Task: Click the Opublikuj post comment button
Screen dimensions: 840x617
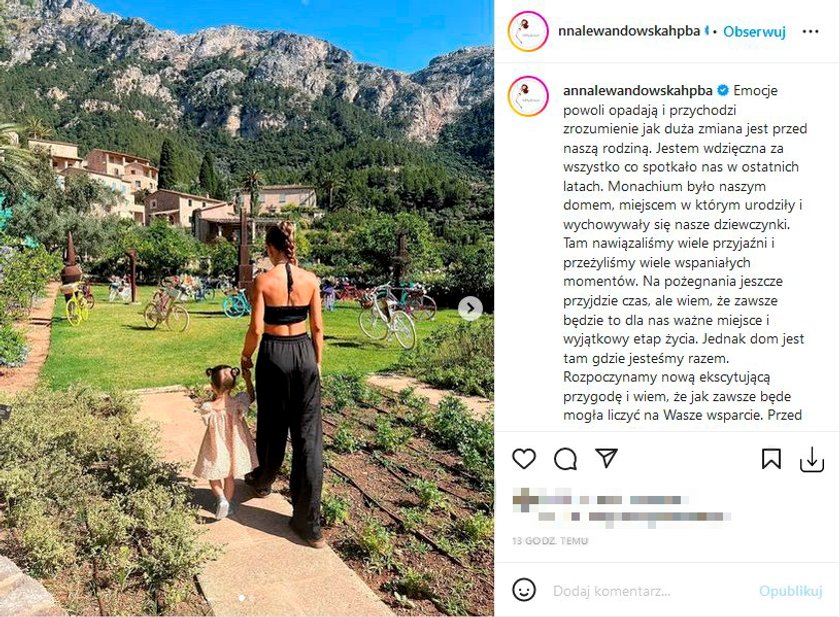Action: 790,591
